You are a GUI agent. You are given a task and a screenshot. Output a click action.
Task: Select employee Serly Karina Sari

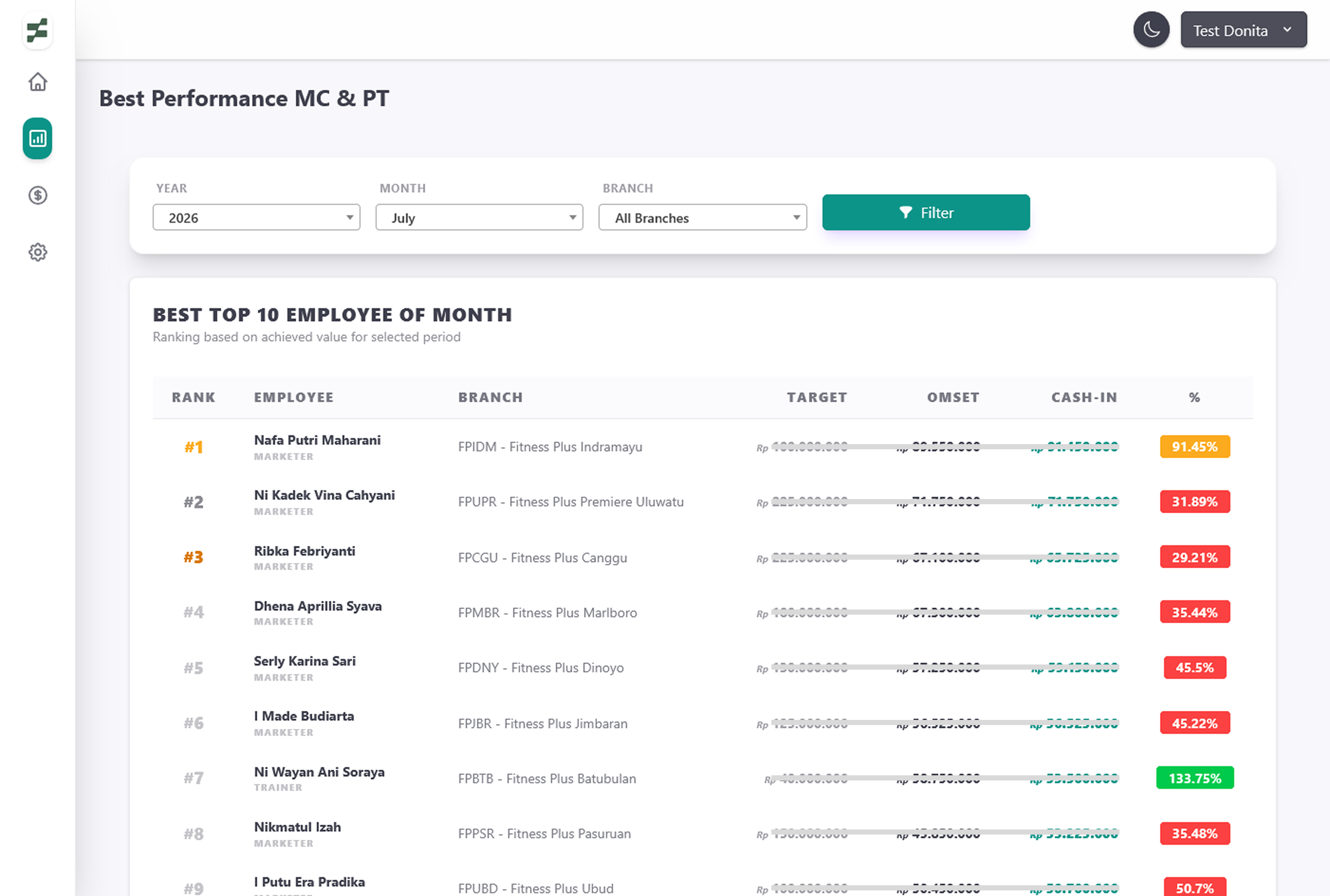305,661
